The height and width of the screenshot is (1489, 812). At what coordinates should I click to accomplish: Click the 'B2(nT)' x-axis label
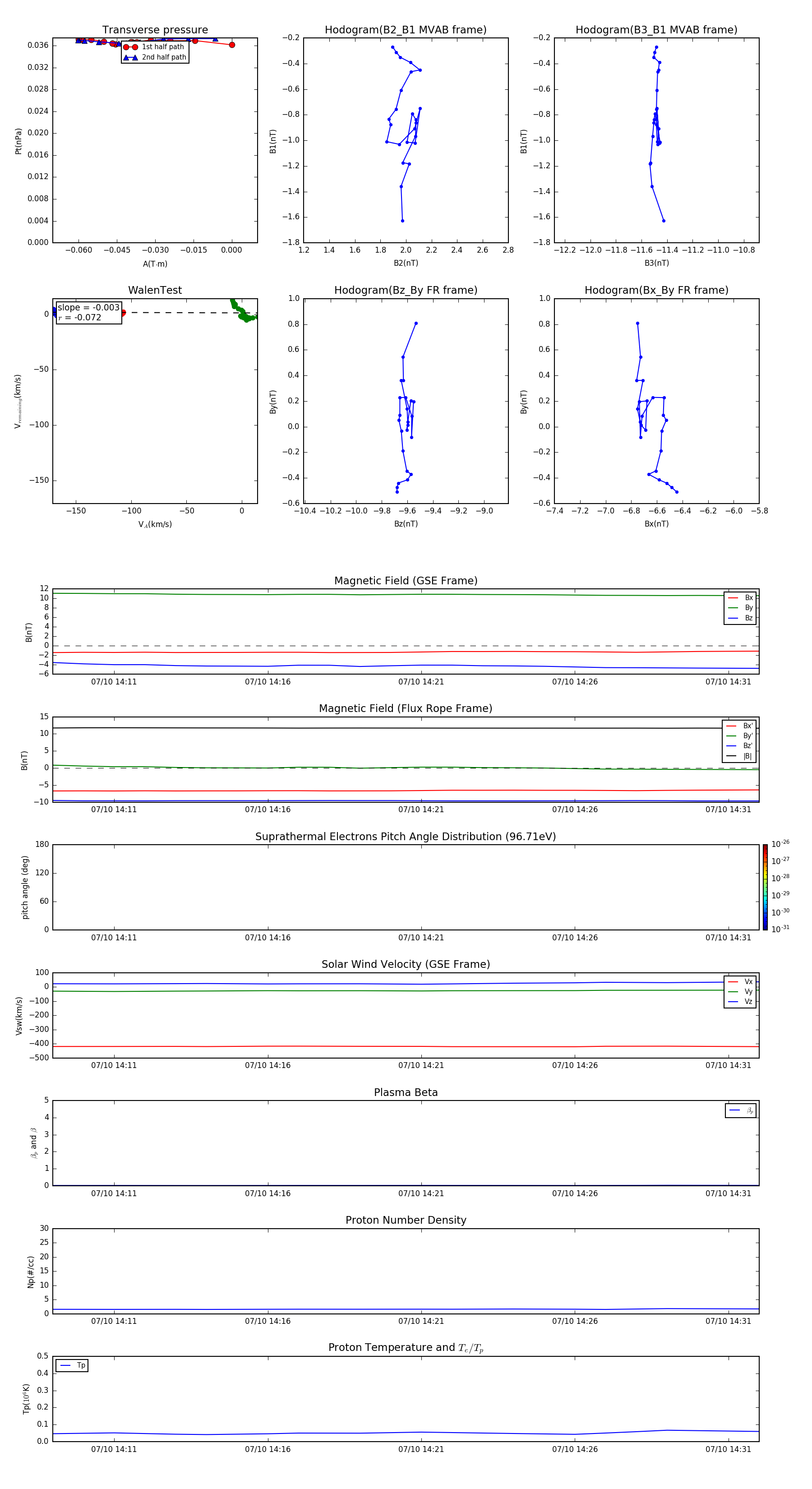406,263
